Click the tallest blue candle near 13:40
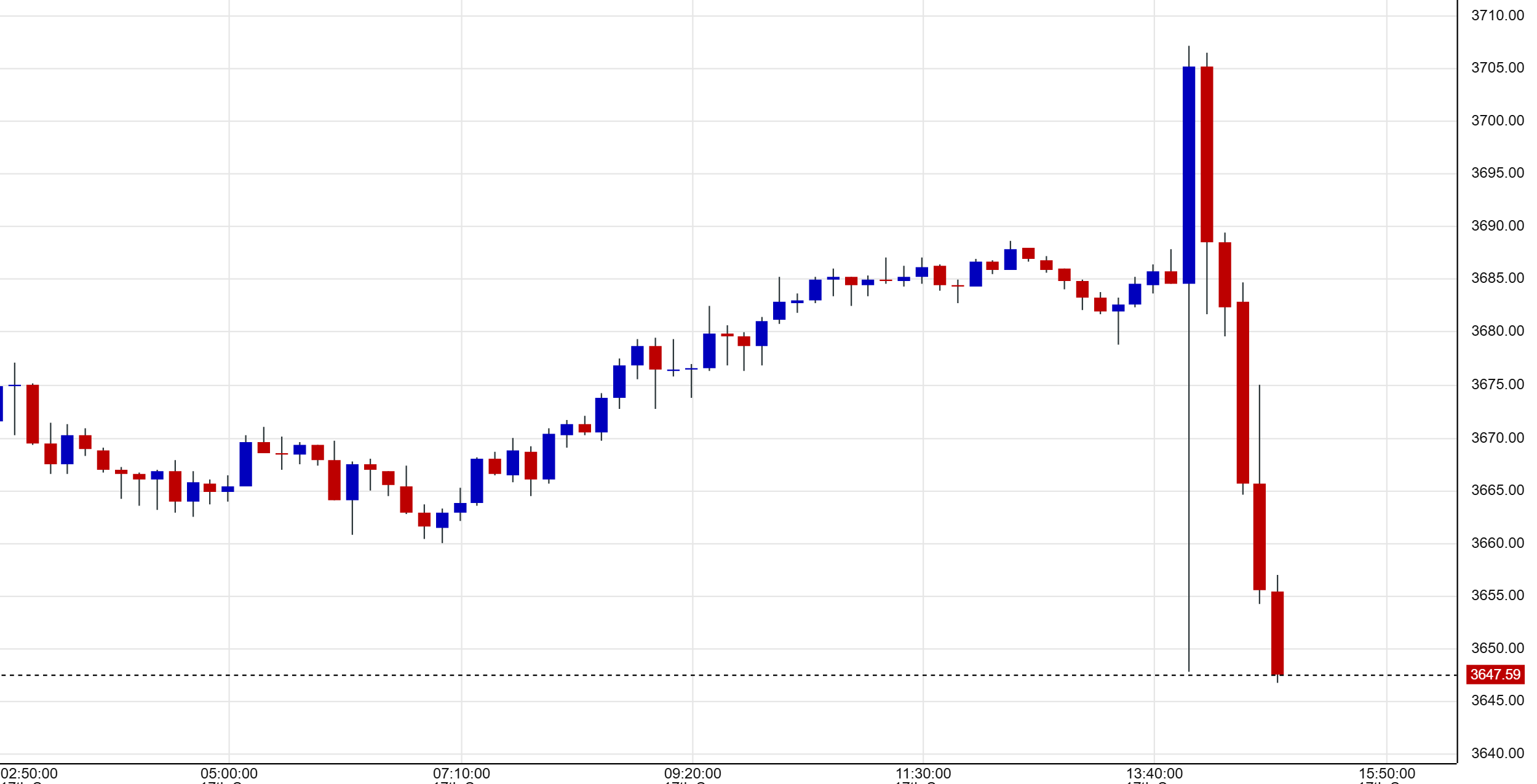The image size is (1537, 784). (x=1188, y=175)
